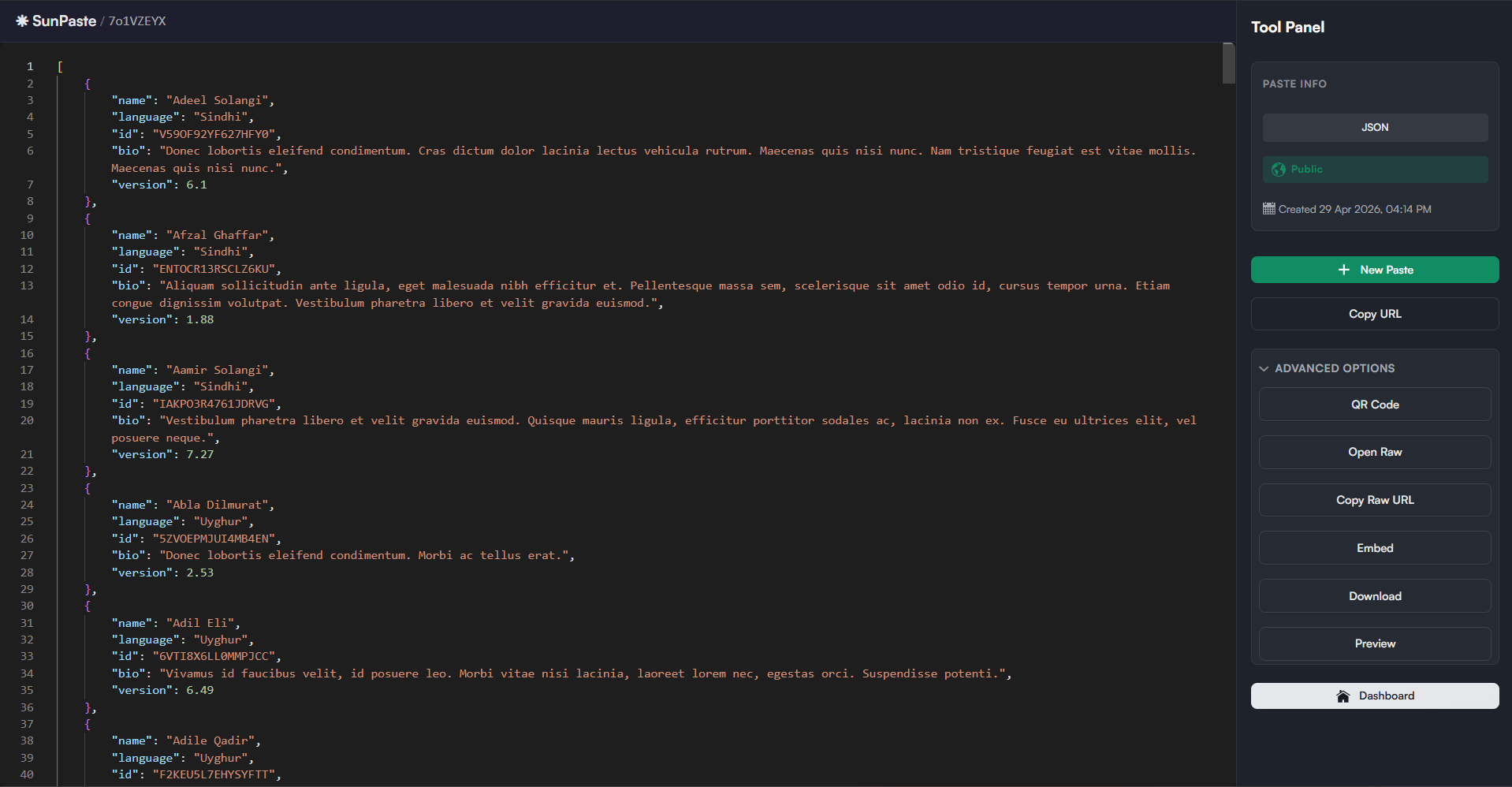Click the version value 1.88
This screenshot has height=787, width=1512.
[200, 319]
